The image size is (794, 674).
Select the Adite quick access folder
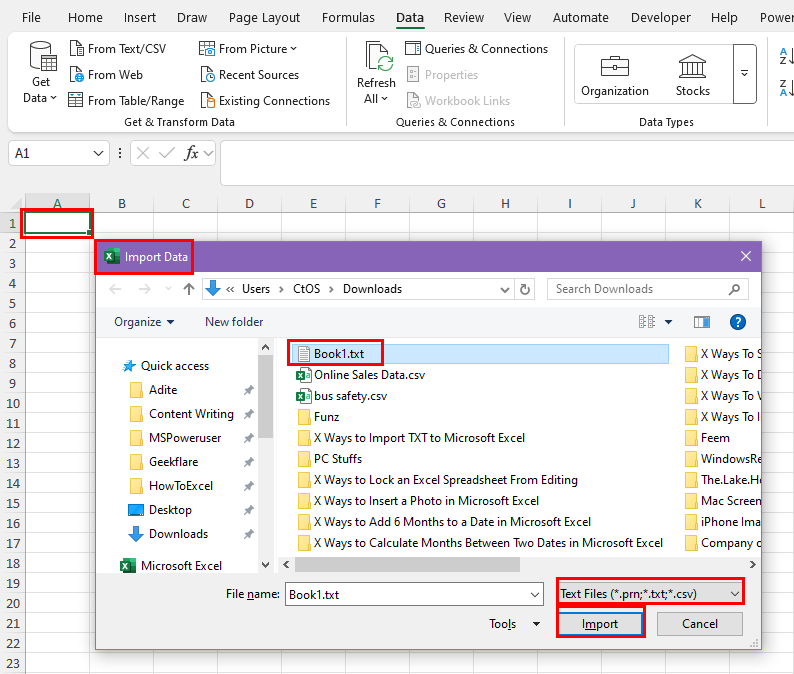point(153,390)
